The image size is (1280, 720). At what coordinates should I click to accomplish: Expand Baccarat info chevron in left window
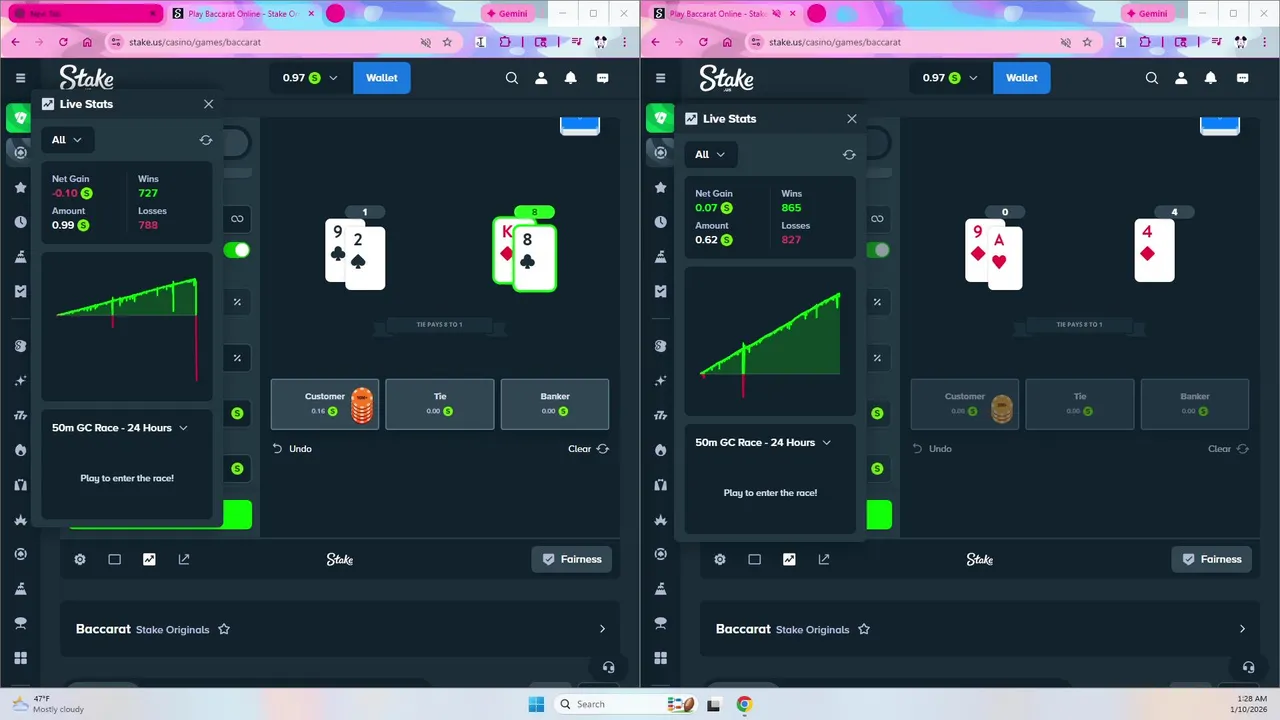click(602, 629)
